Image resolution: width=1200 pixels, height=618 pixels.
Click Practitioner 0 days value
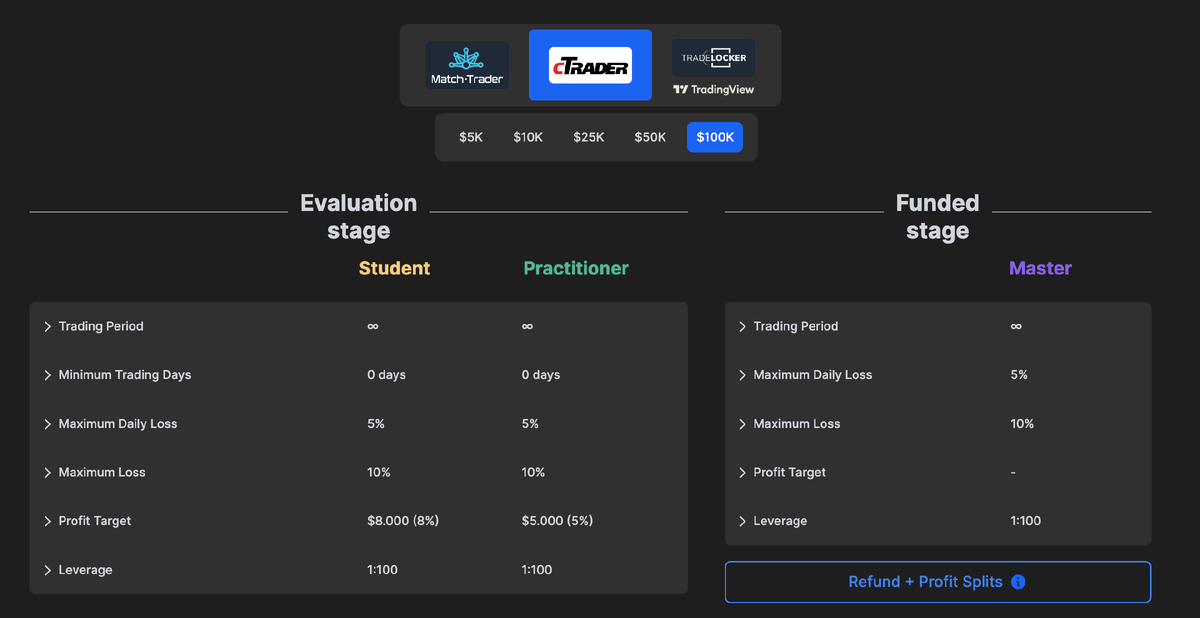[x=541, y=375]
